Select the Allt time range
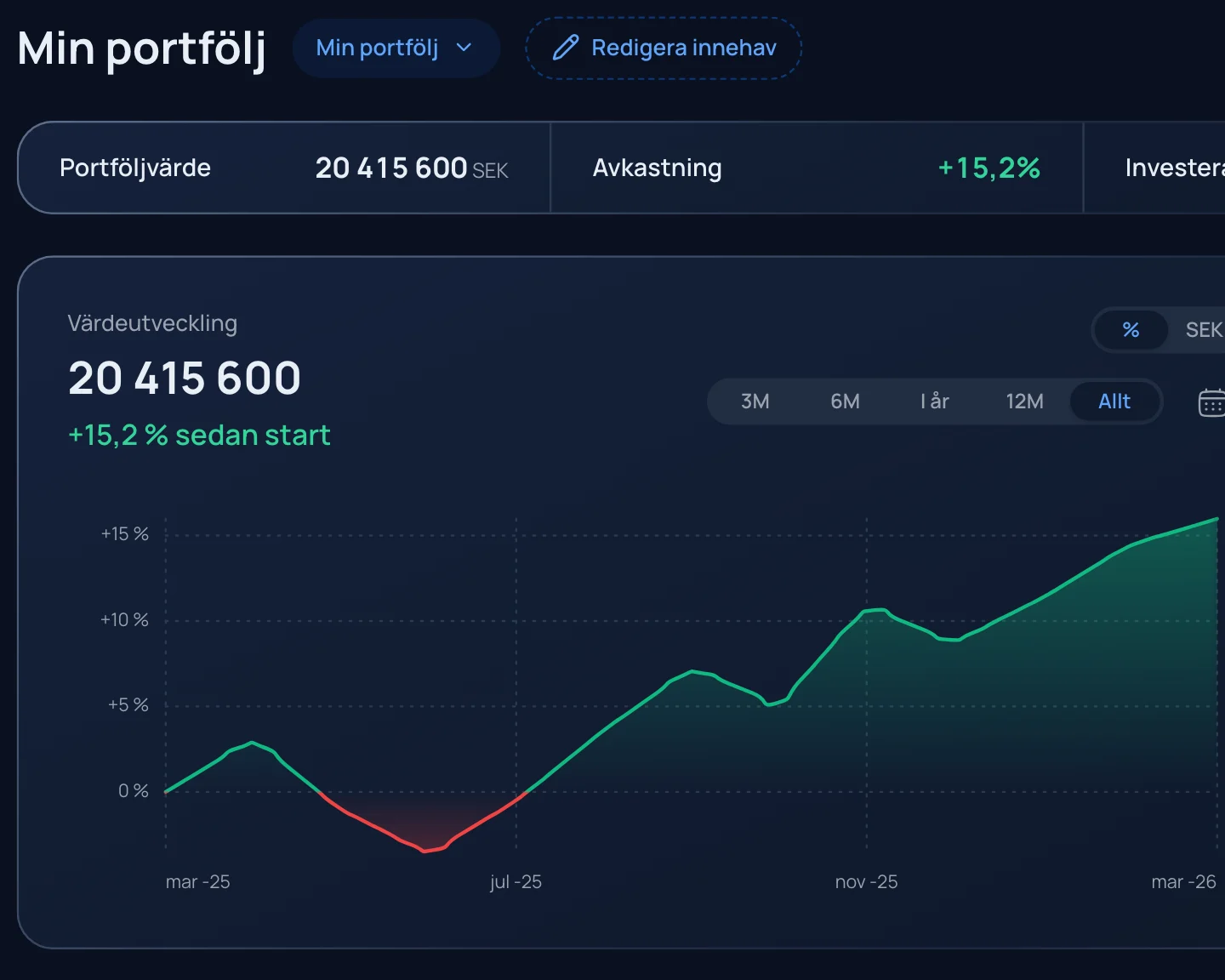This screenshot has width=1225, height=980. (x=1114, y=402)
